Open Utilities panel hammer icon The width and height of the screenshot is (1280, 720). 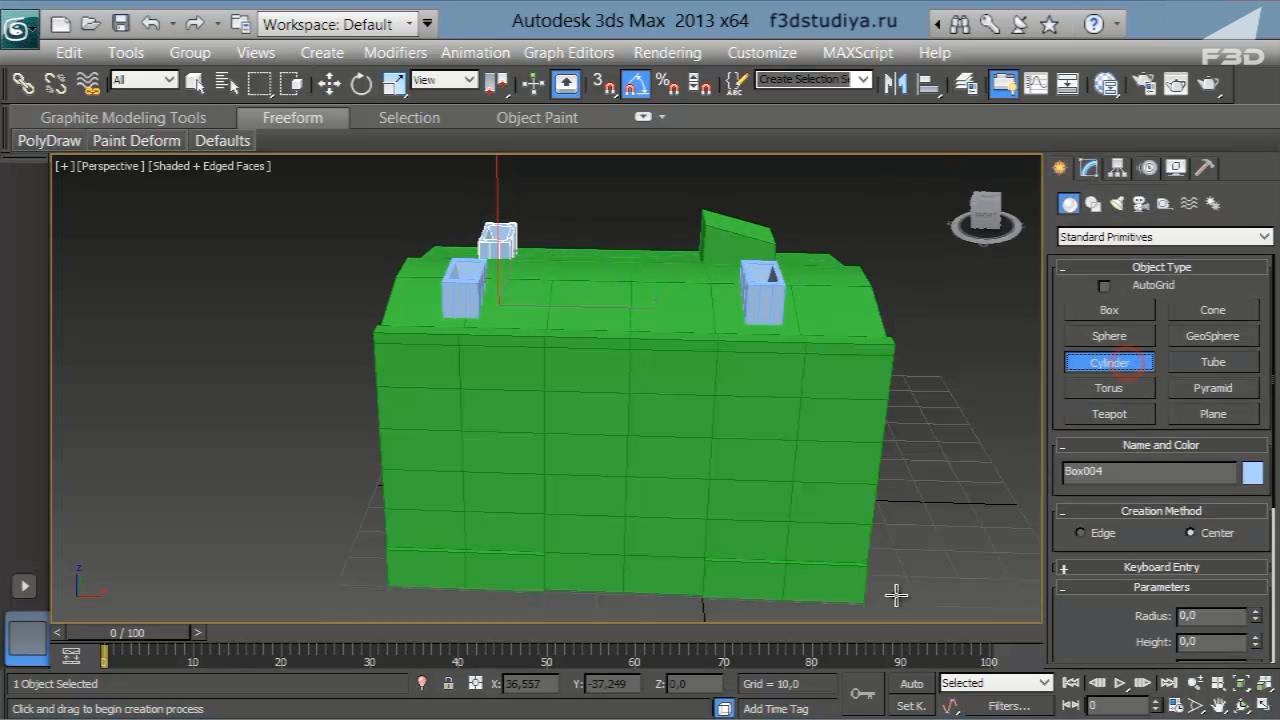tap(1205, 168)
